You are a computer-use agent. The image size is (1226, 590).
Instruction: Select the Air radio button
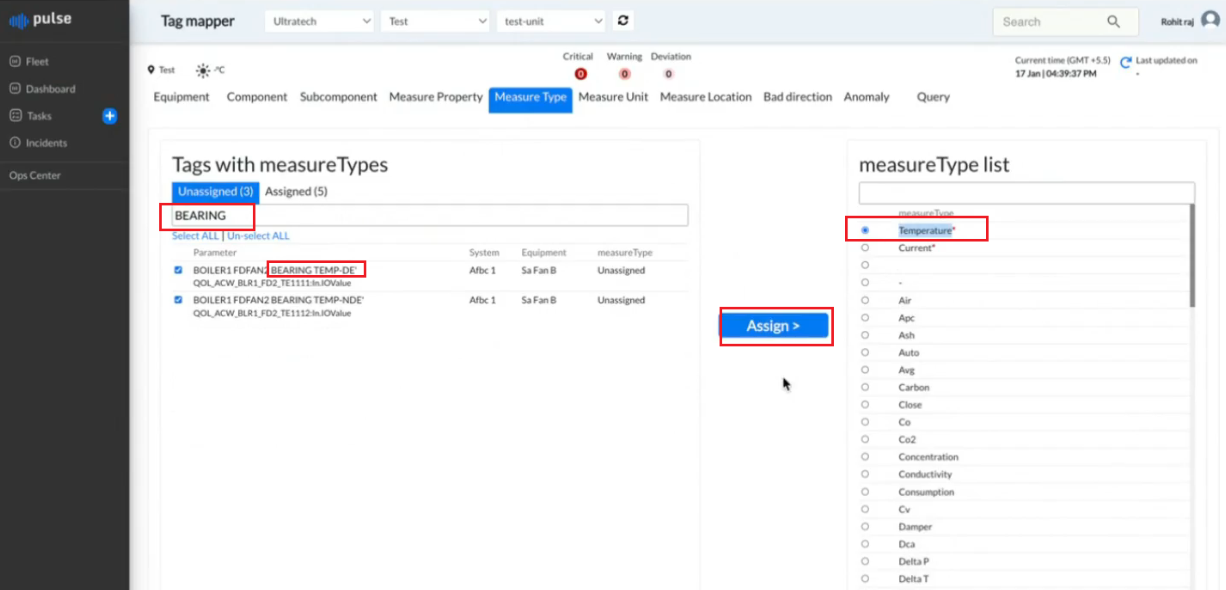click(865, 300)
